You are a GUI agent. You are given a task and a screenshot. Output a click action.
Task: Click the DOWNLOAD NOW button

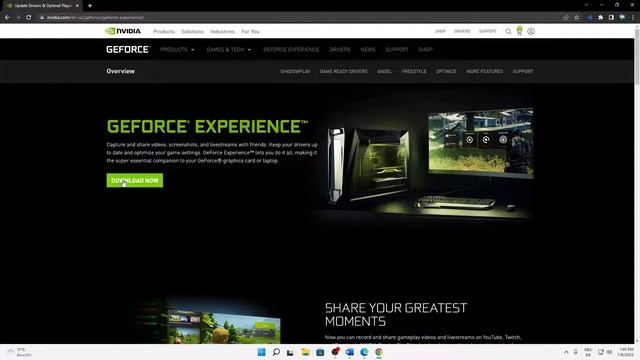pyautogui.click(x=135, y=180)
